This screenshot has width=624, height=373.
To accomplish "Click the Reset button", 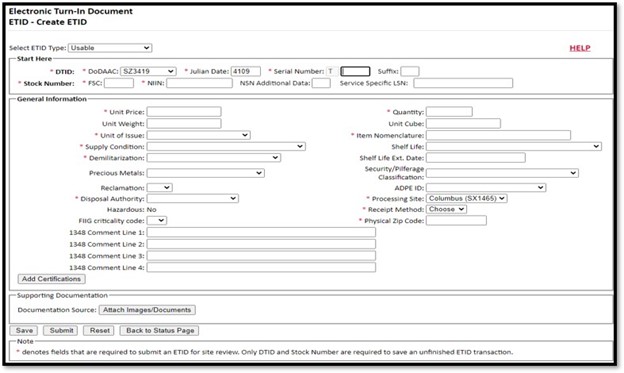I will (99, 330).
